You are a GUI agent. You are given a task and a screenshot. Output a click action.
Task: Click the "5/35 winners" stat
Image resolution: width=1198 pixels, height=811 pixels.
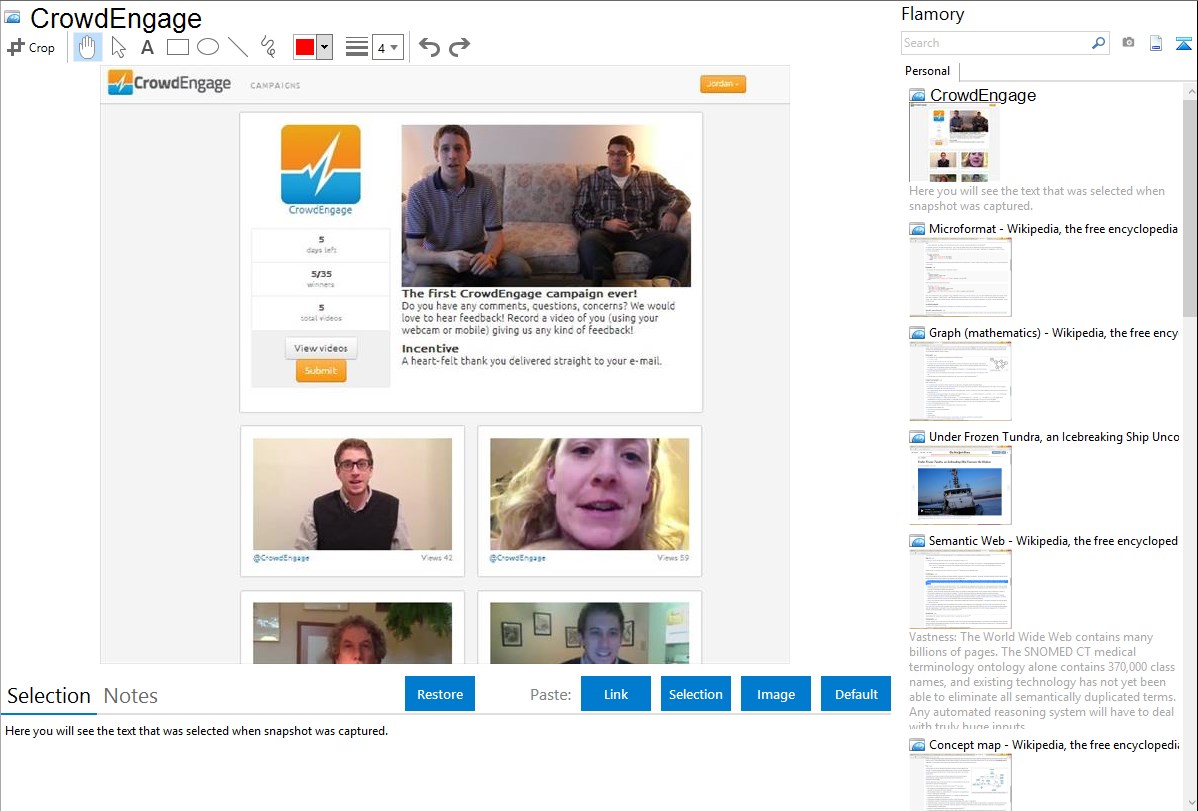coord(321,278)
